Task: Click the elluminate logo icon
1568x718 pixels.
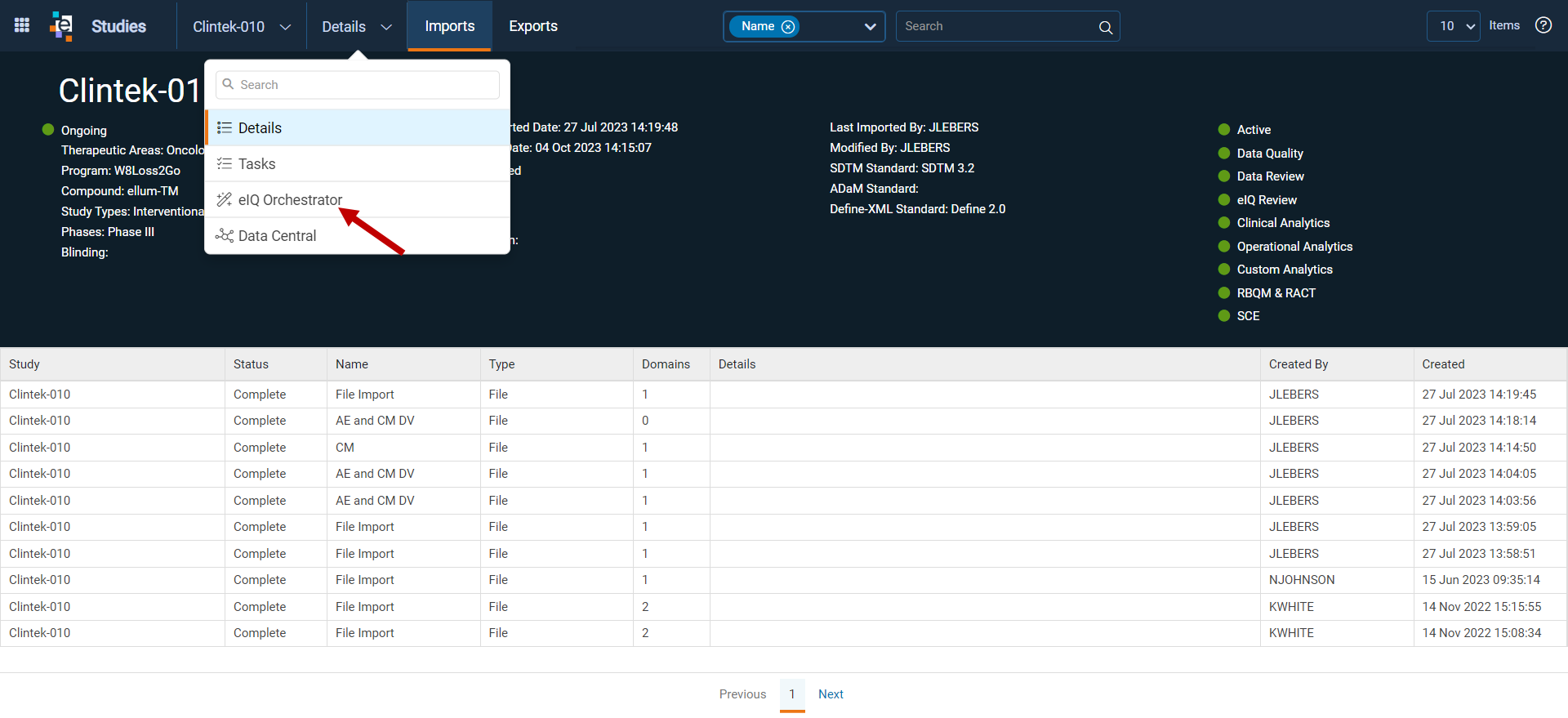Action: pyautogui.click(x=61, y=25)
